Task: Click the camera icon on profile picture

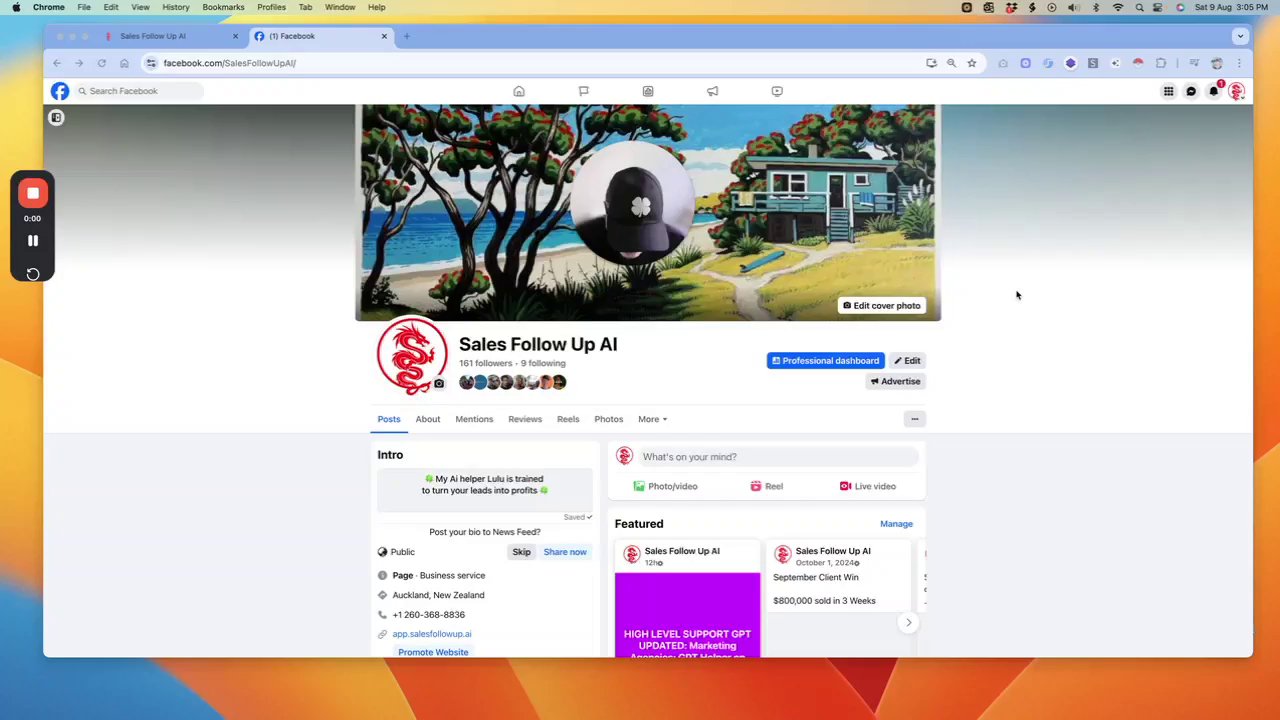Action: coord(438,383)
